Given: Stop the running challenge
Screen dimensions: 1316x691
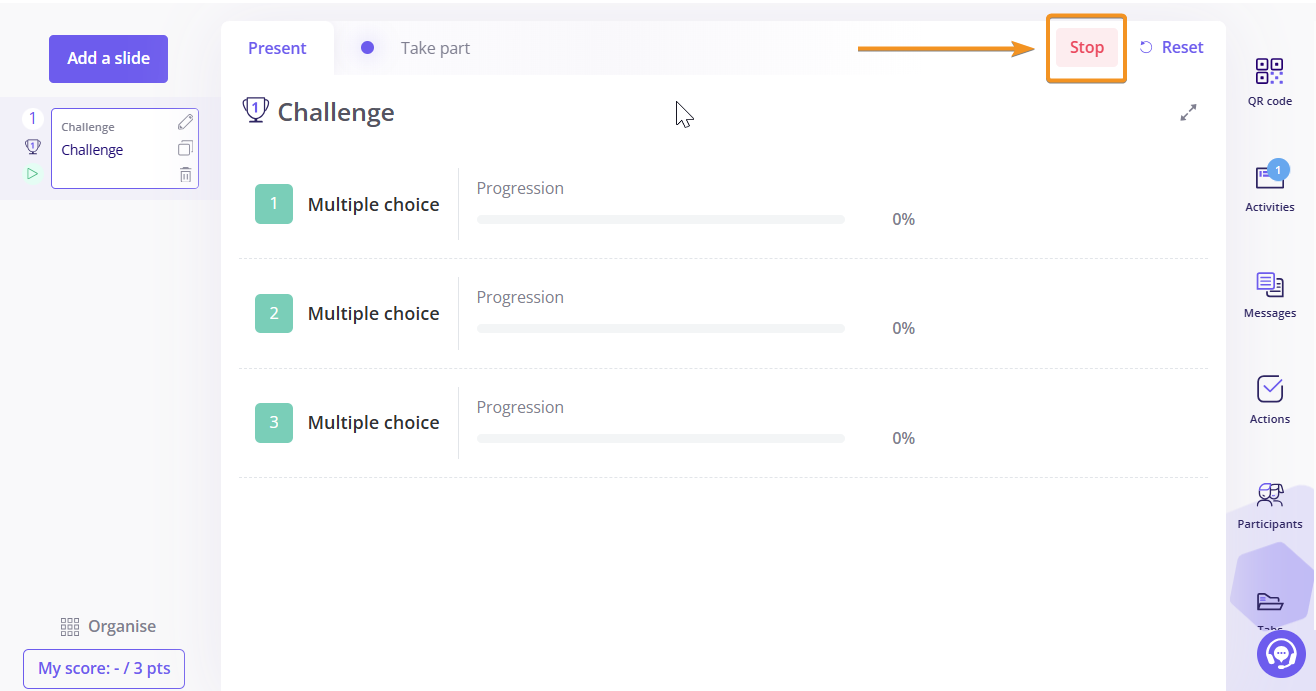Looking at the screenshot, I should click(x=1087, y=47).
